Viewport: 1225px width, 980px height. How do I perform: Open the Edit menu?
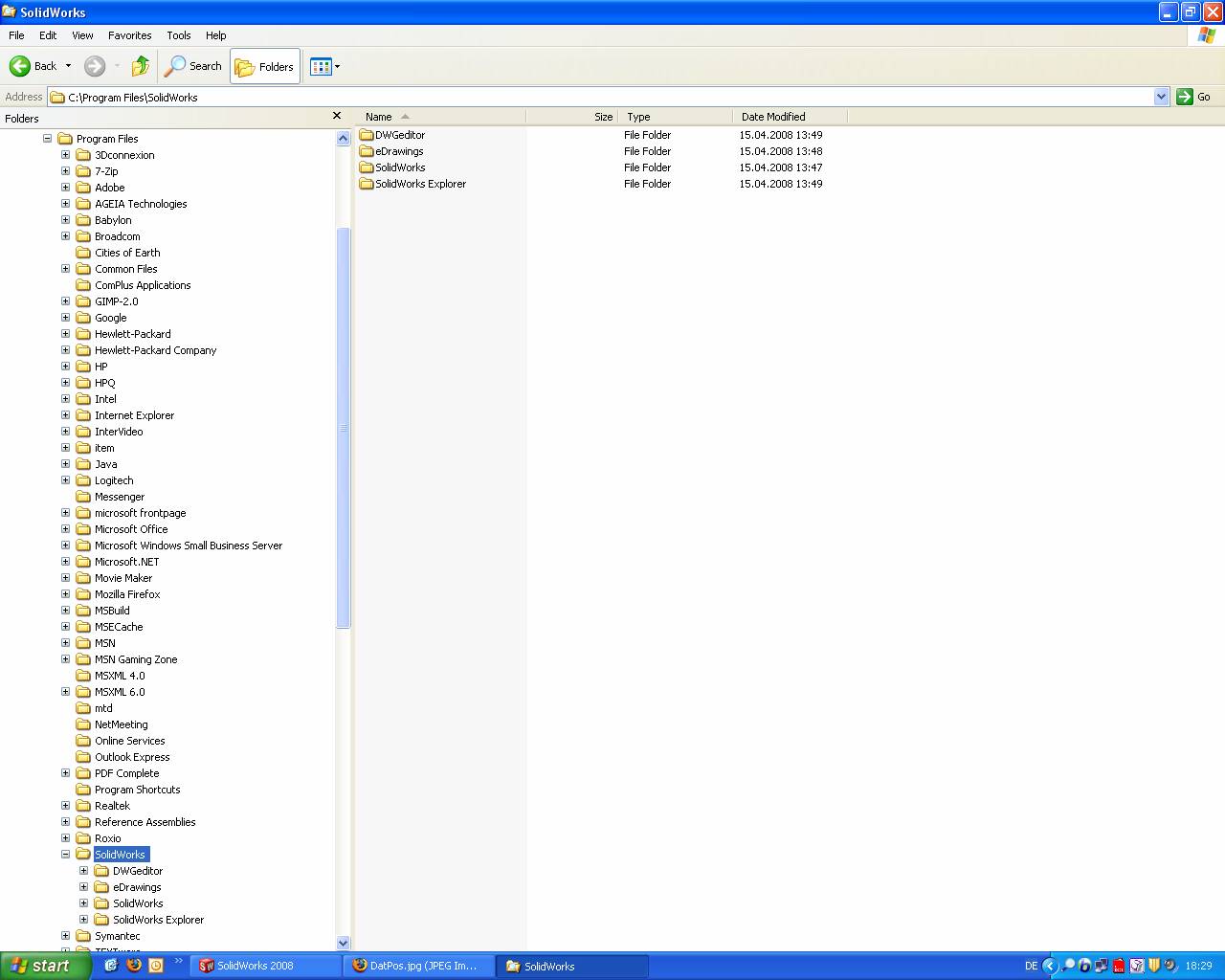click(x=48, y=35)
